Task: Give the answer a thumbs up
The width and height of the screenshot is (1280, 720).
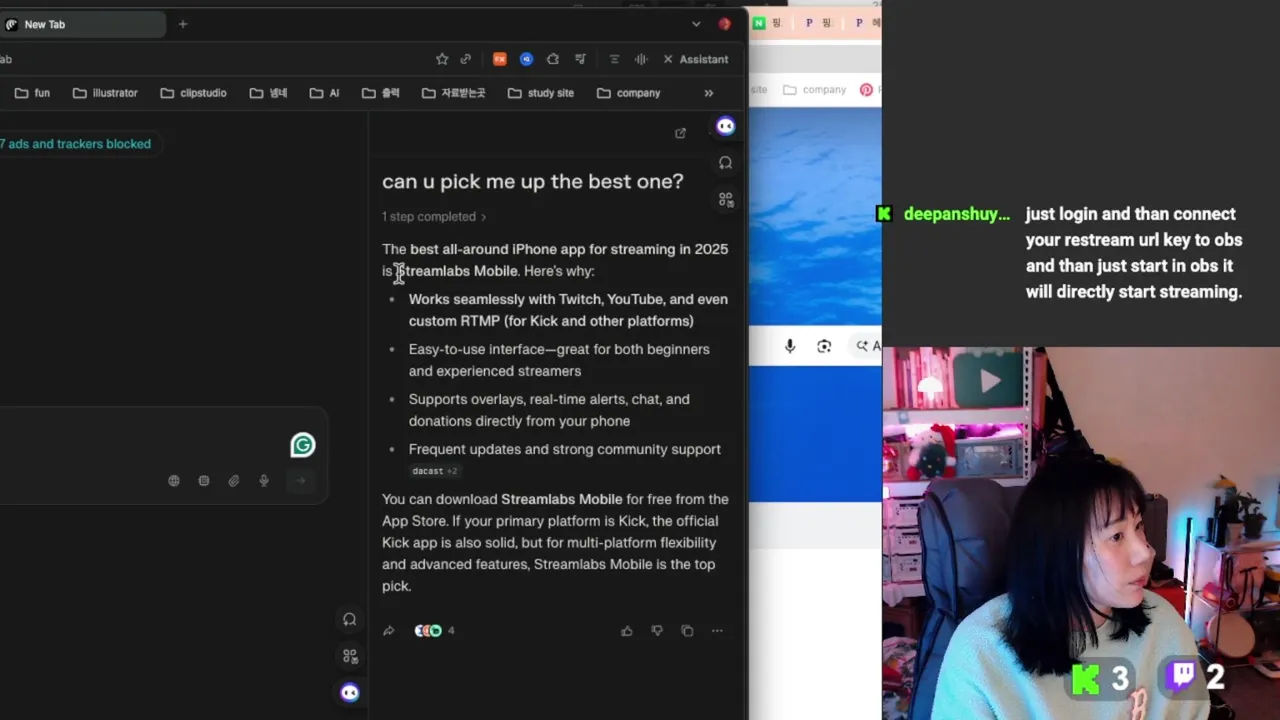Action: tap(627, 631)
